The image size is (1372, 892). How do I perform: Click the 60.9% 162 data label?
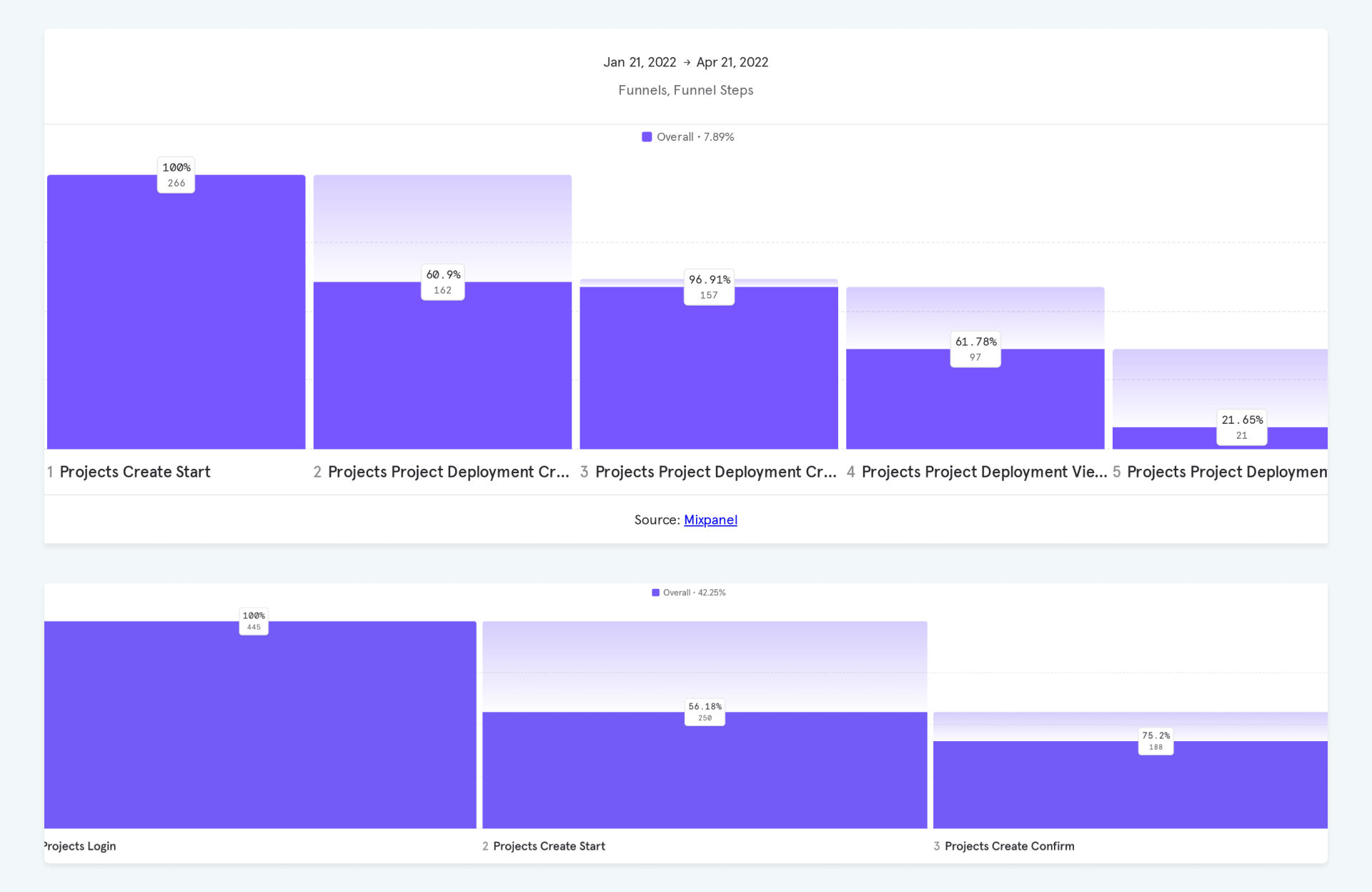pos(442,282)
